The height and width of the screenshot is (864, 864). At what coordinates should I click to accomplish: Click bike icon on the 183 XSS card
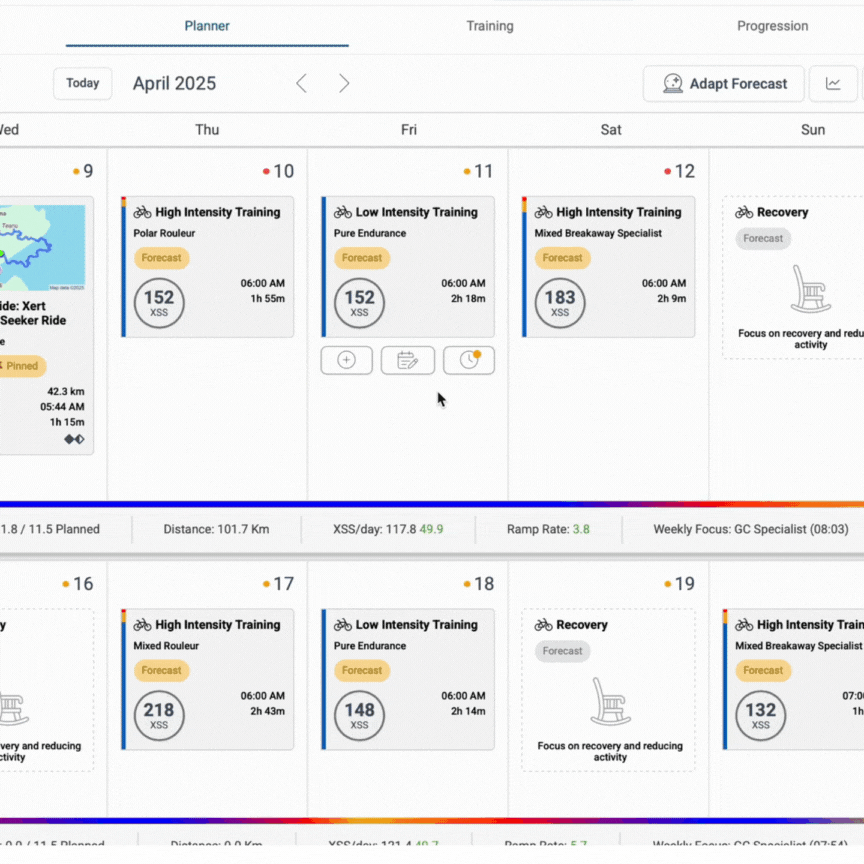543,212
